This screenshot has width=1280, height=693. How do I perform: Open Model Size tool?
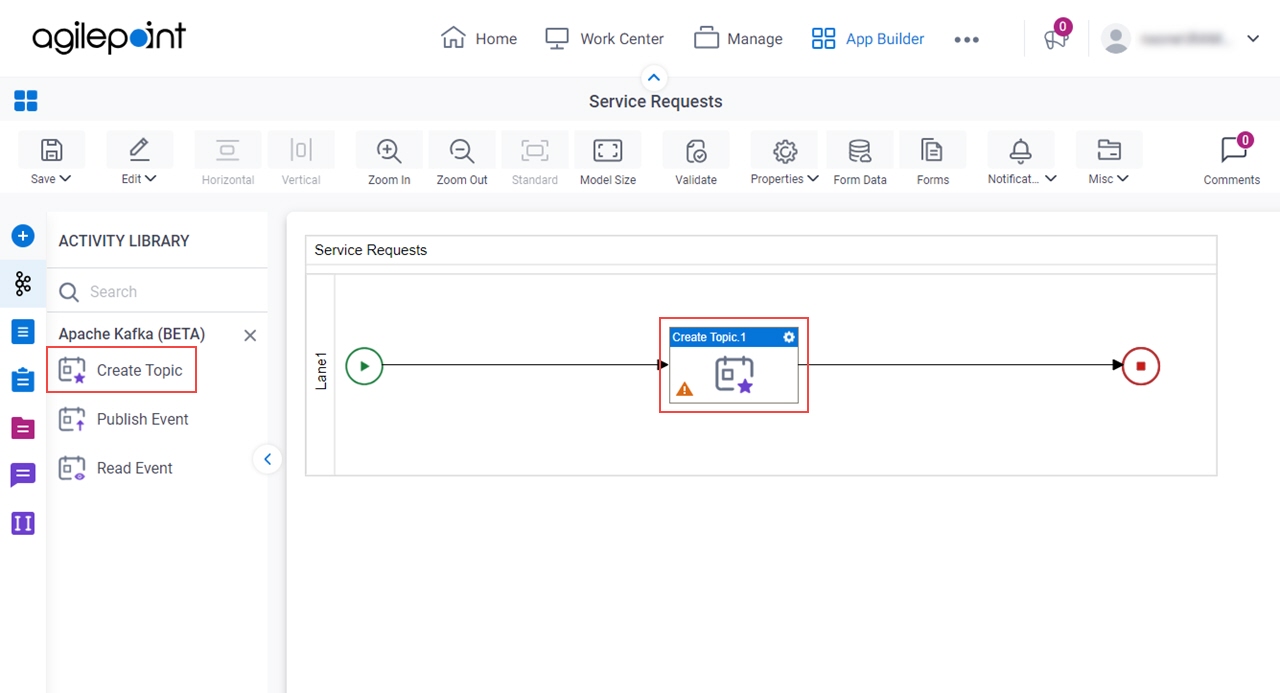[x=608, y=151]
